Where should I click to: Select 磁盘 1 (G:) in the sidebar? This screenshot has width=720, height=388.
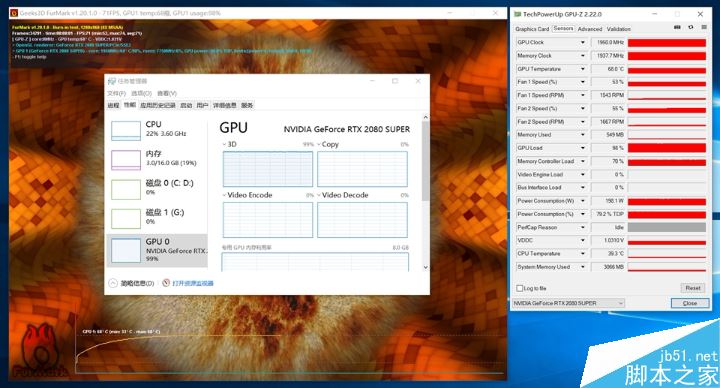[158, 218]
